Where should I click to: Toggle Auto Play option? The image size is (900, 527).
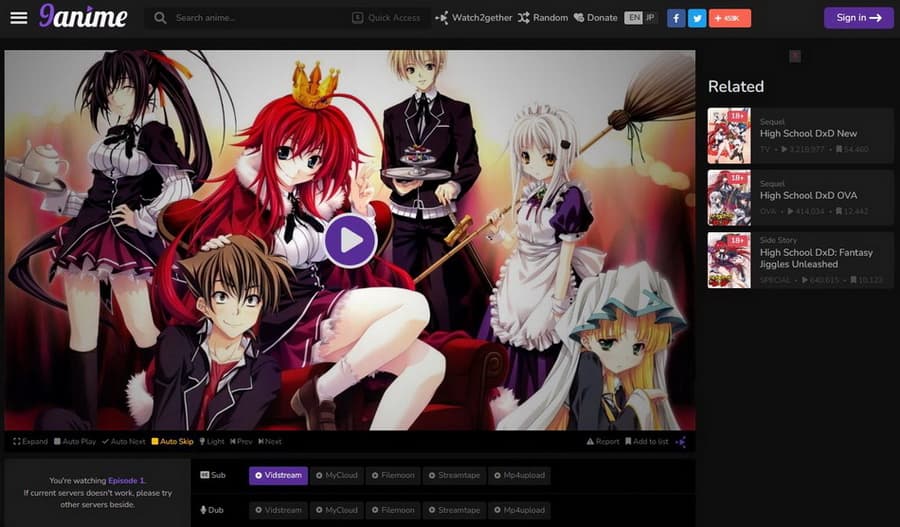click(74, 441)
